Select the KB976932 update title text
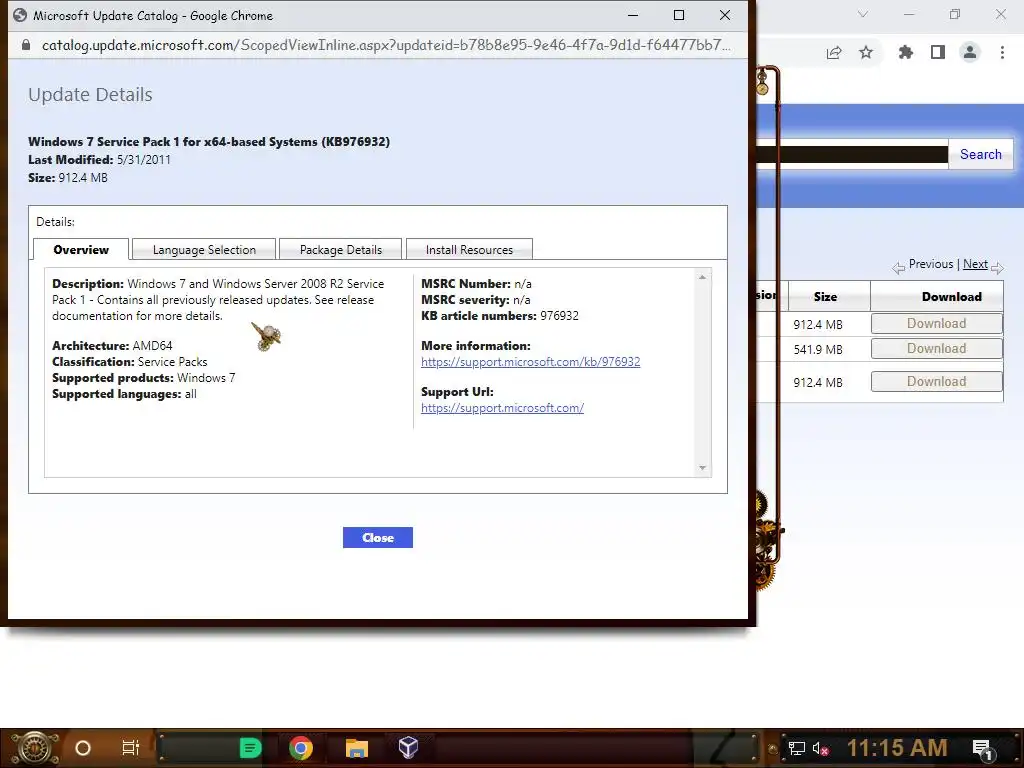The width and height of the screenshot is (1024, 768). click(209, 142)
